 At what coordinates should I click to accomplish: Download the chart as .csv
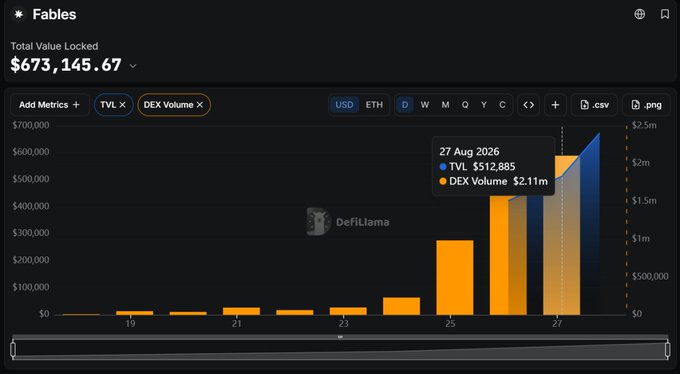pos(594,105)
